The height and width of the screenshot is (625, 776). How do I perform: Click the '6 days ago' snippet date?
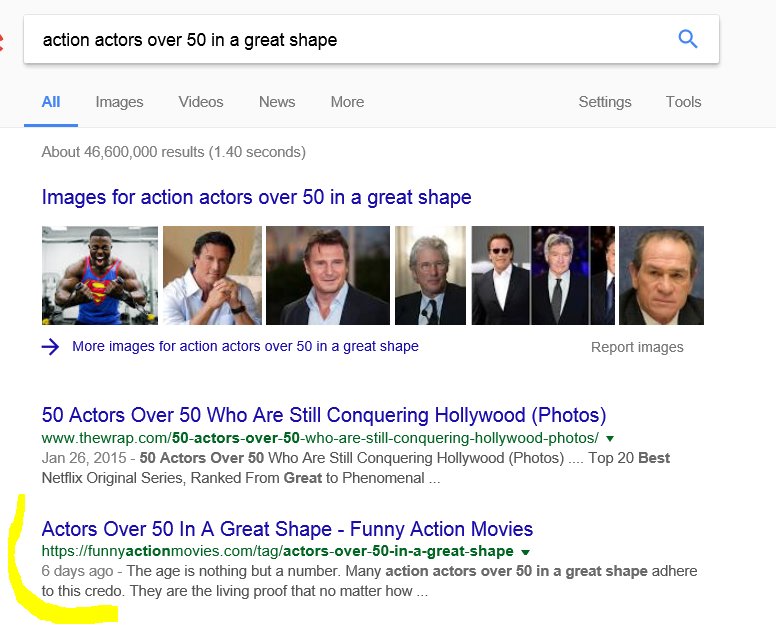click(77, 571)
